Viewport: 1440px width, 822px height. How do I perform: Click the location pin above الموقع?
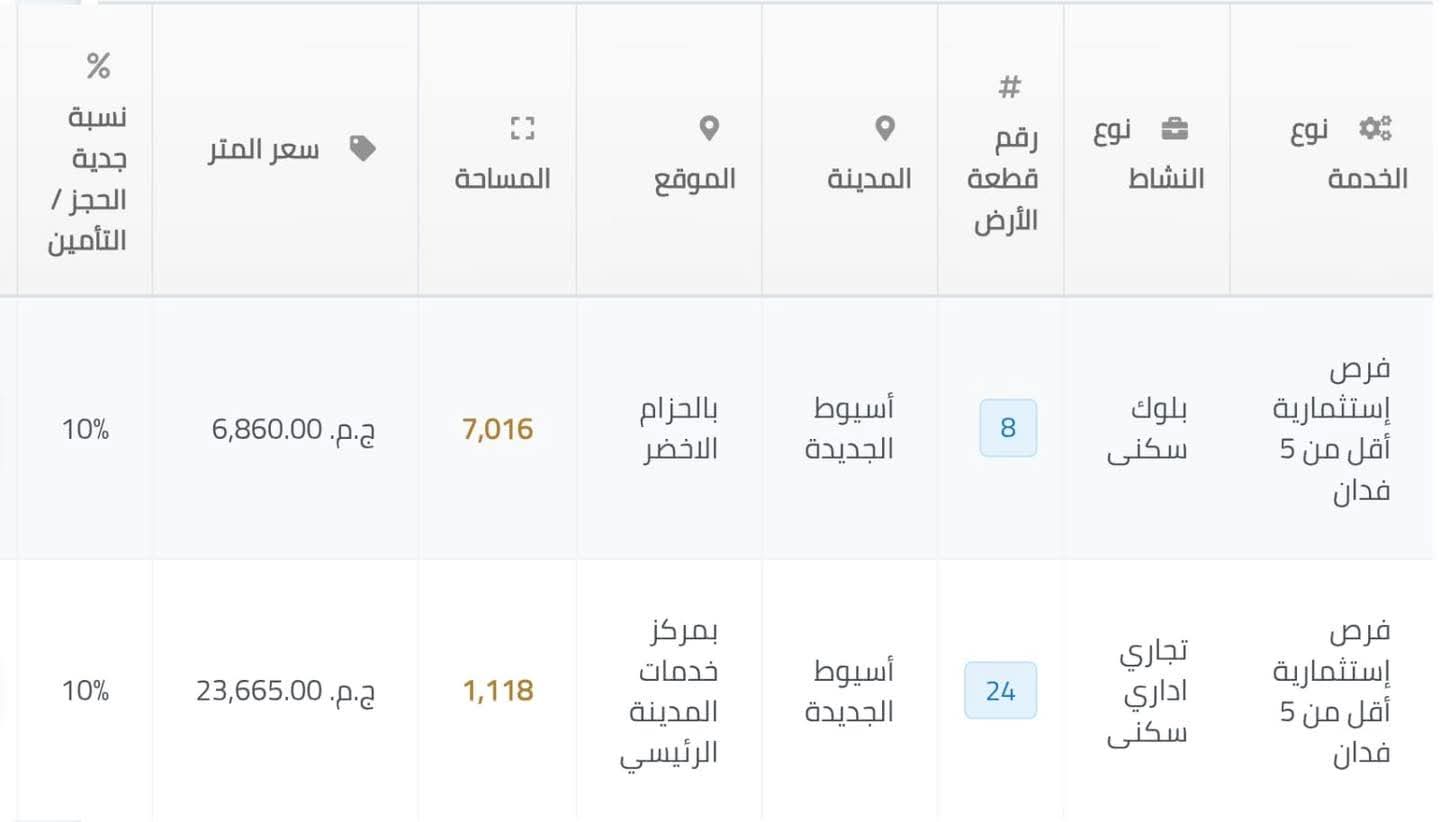click(709, 128)
